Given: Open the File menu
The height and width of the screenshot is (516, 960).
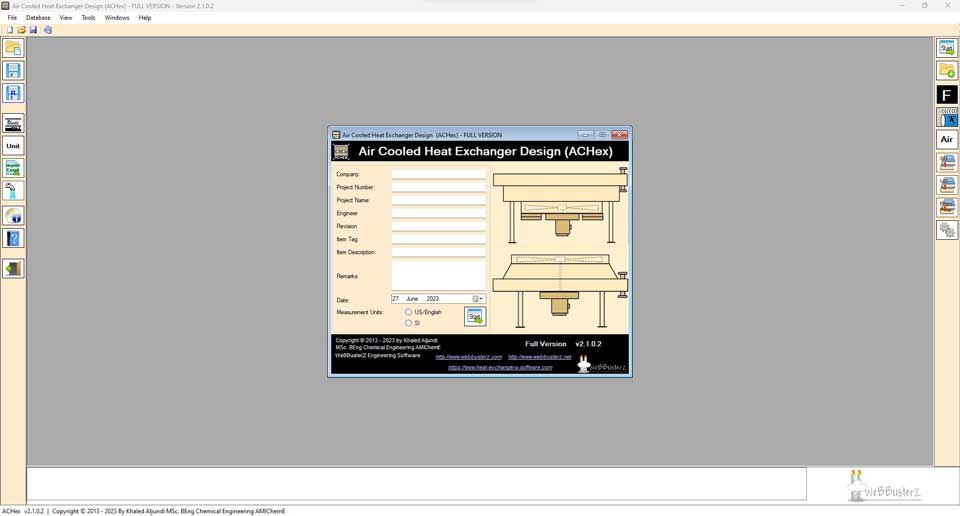Looking at the screenshot, I should (x=12, y=18).
